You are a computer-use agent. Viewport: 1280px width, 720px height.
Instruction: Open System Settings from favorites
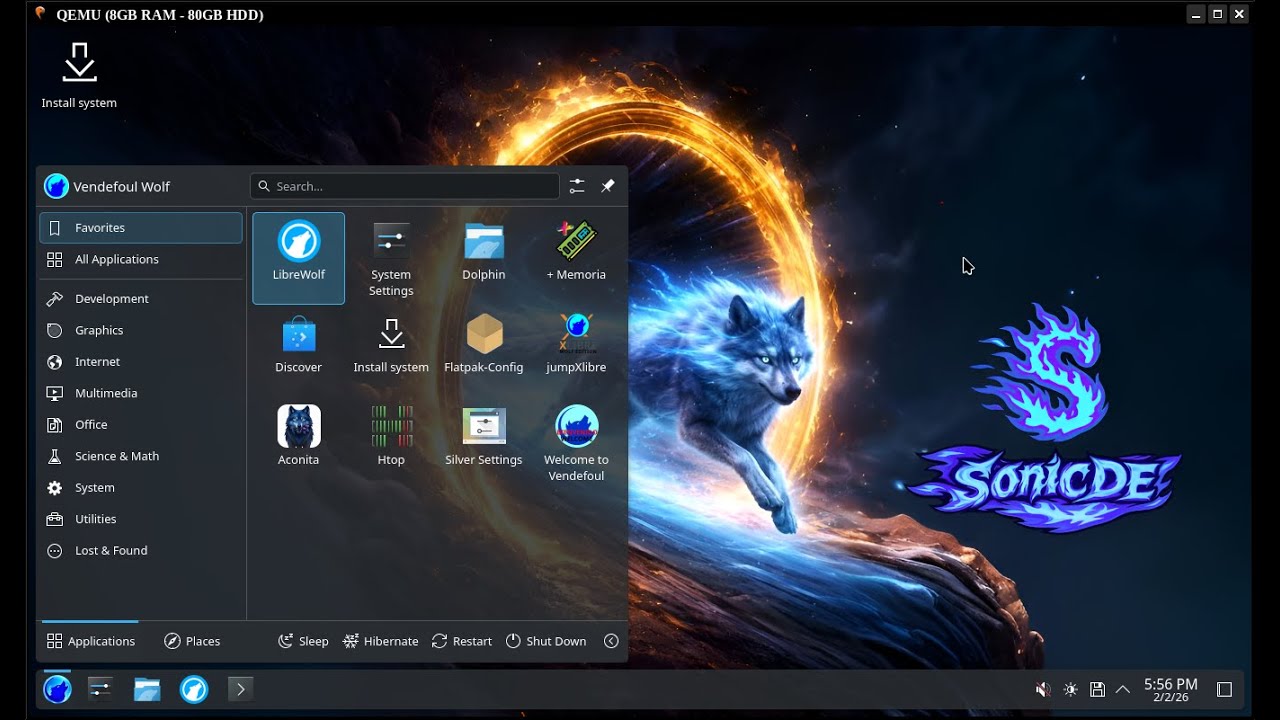pyautogui.click(x=391, y=258)
